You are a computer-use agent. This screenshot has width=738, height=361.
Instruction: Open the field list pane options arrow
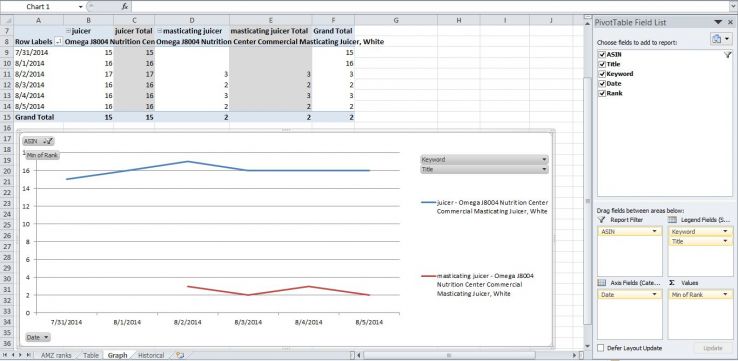[x=718, y=22]
